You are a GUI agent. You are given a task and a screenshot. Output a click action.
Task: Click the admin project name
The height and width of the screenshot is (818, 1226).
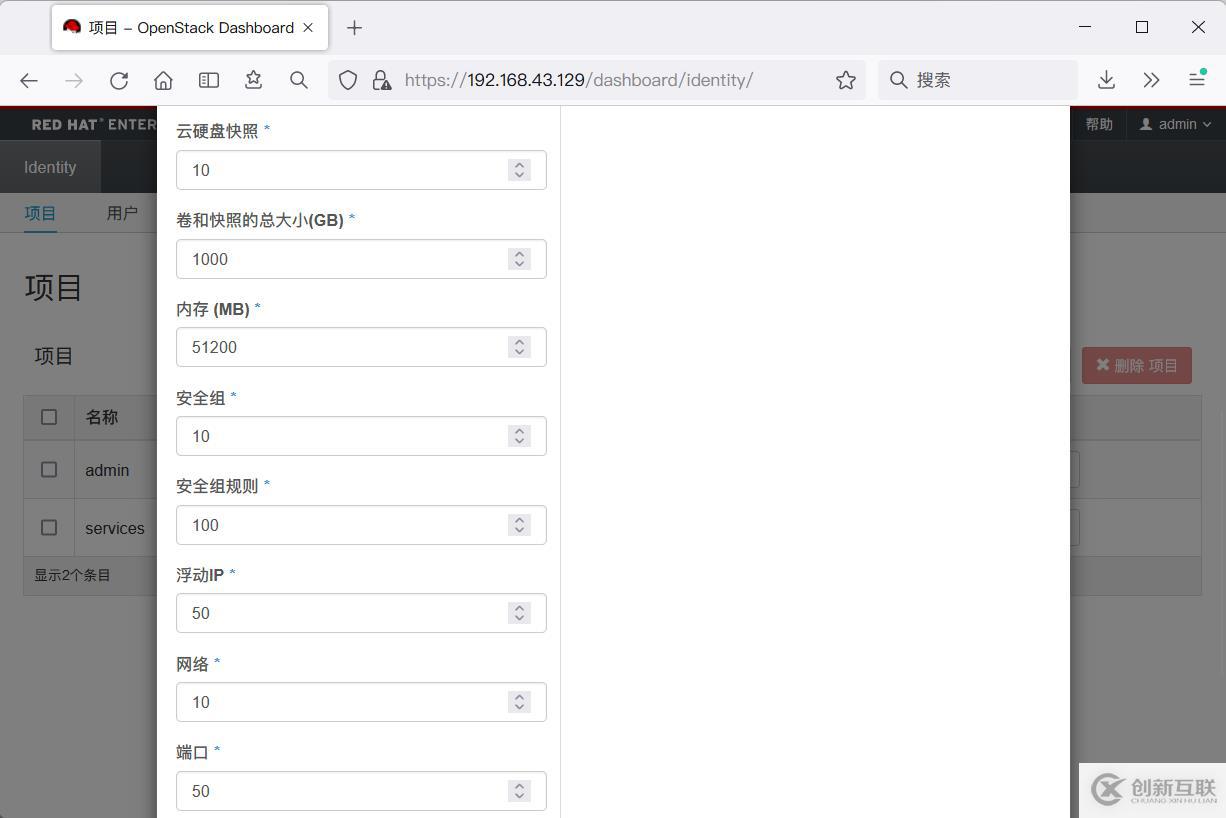pos(107,470)
